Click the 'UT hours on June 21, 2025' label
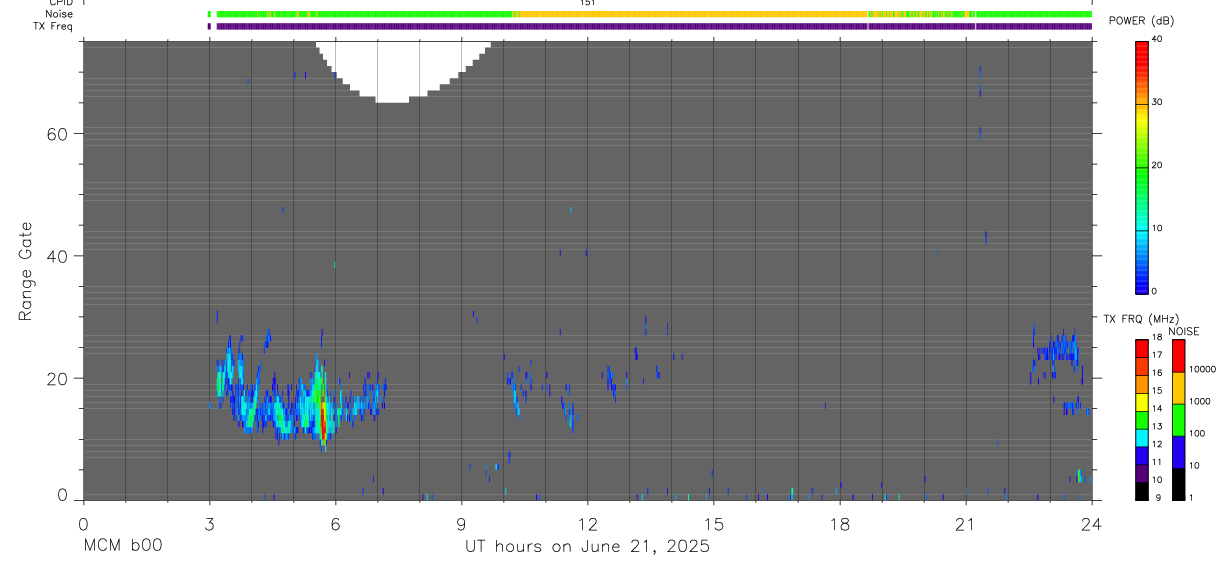Viewport: 1228px width, 567px height. coord(587,546)
